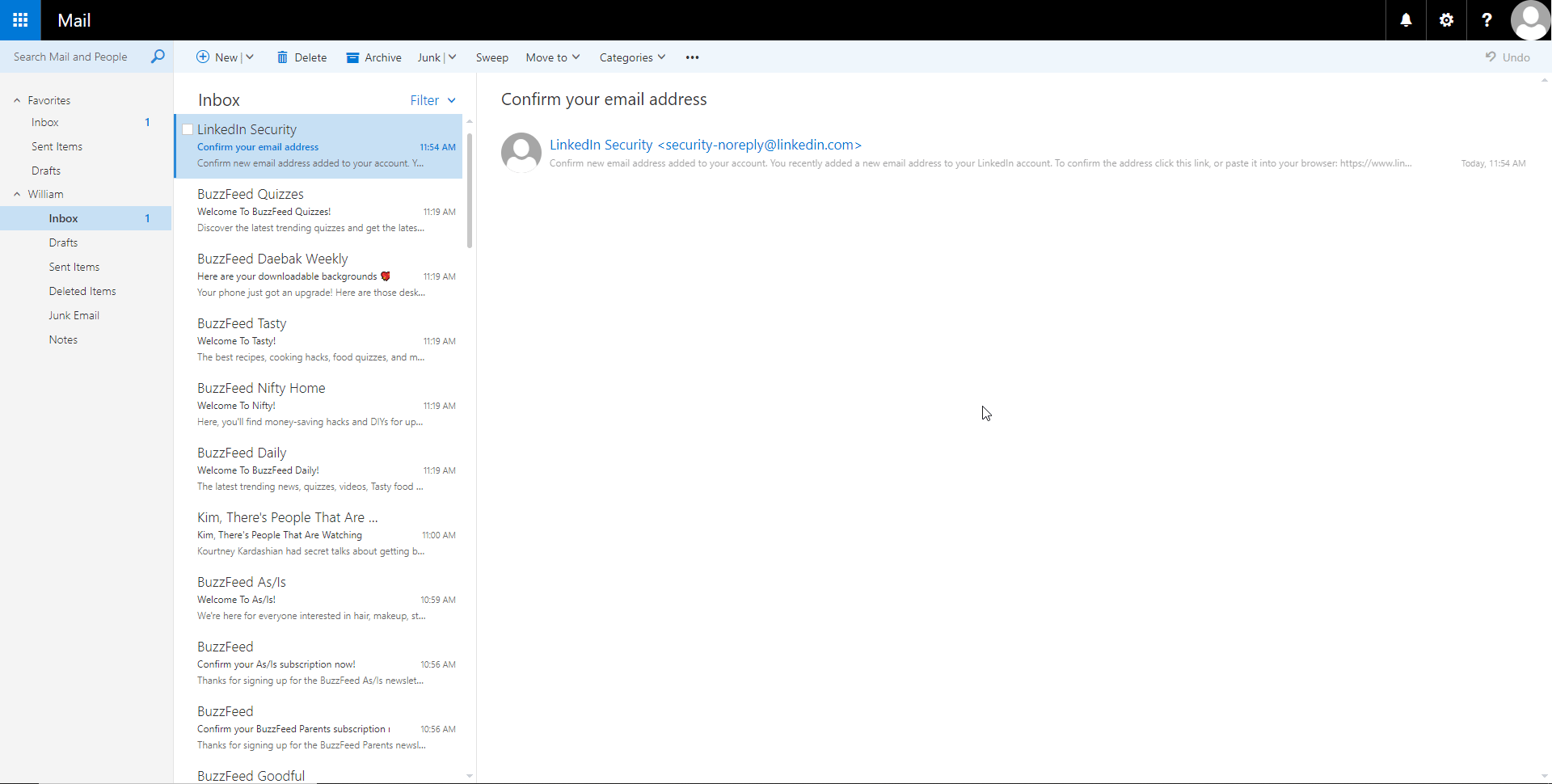
Task: Click the Archive box icon
Action: [352, 57]
